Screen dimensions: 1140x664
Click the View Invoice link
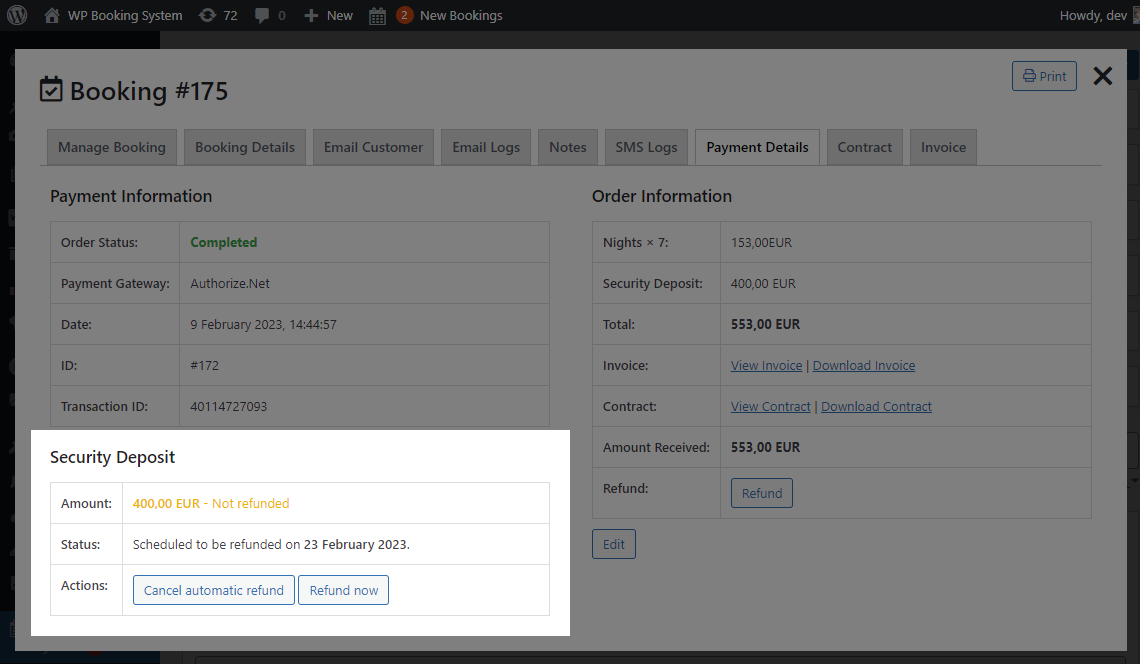tap(766, 366)
